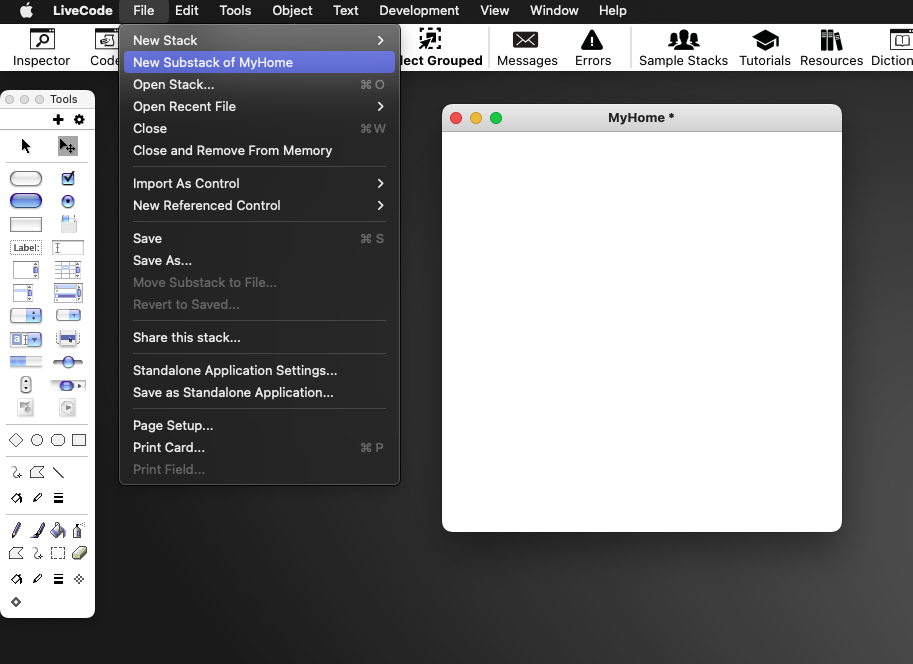This screenshot has width=913, height=664.
Task: Pick the radio button control in Tools palette
Action: [x=68, y=201]
